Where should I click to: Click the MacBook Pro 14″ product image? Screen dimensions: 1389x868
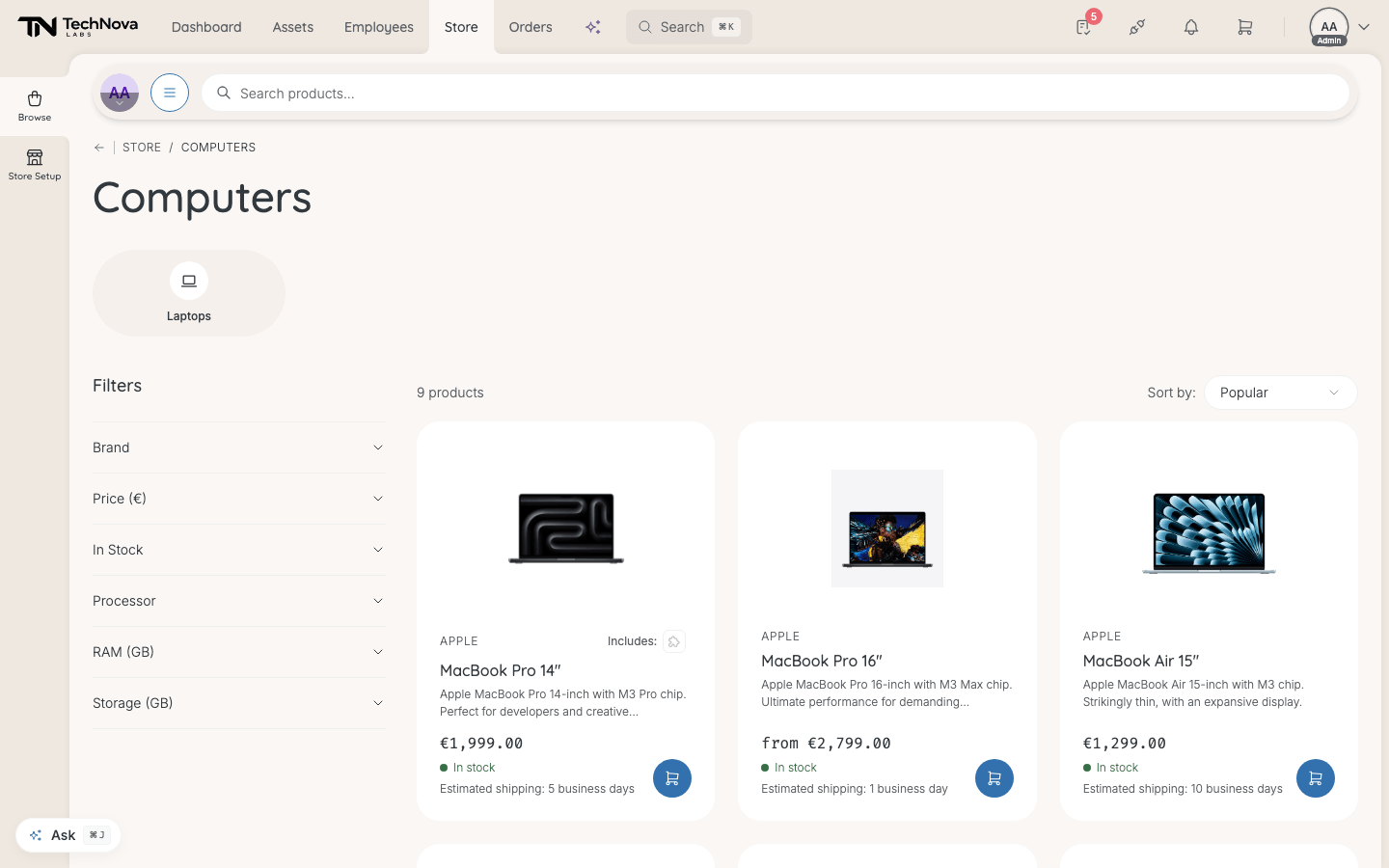coord(566,528)
